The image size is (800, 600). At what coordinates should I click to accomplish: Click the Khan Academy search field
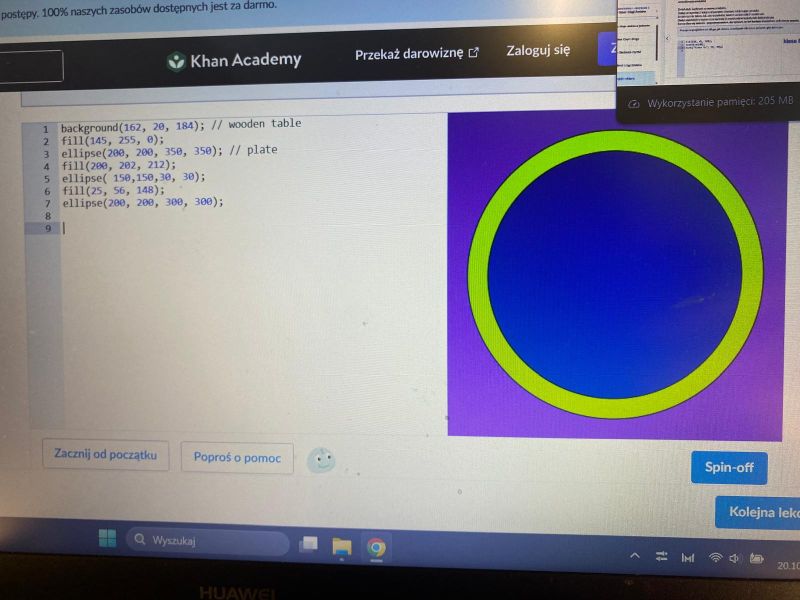[x=30, y=66]
